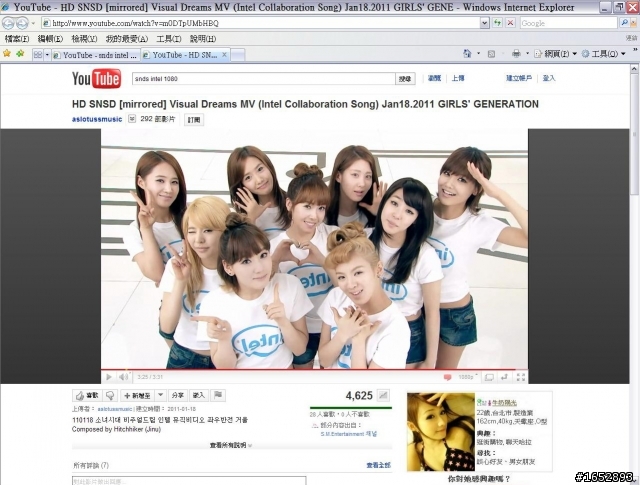The width and height of the screenshot is (640, 485).
Task: Click in the browser address bar
Action: click(x=261, y=23)
